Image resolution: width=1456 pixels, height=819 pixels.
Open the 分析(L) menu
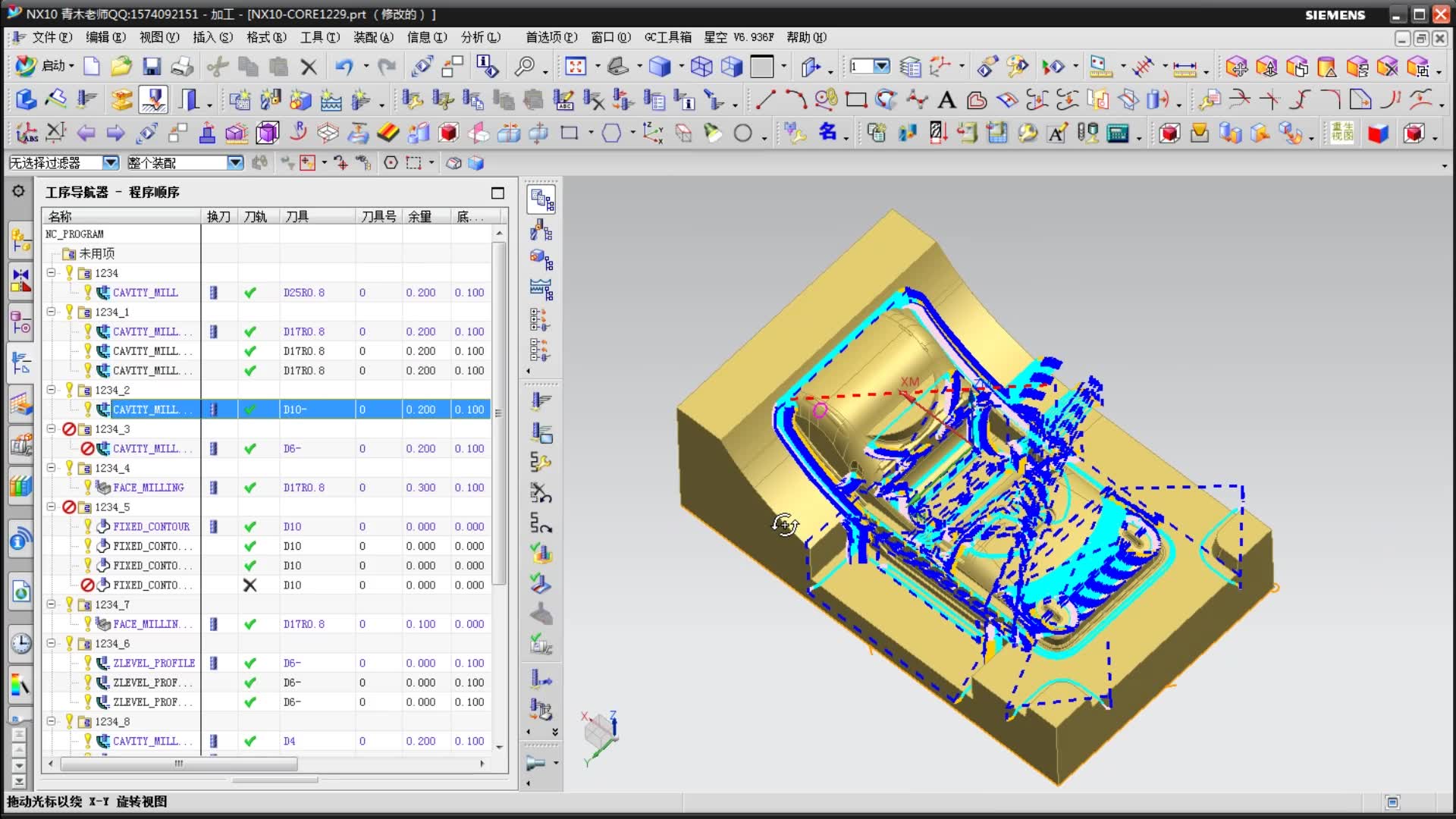[x=480, y=37]
